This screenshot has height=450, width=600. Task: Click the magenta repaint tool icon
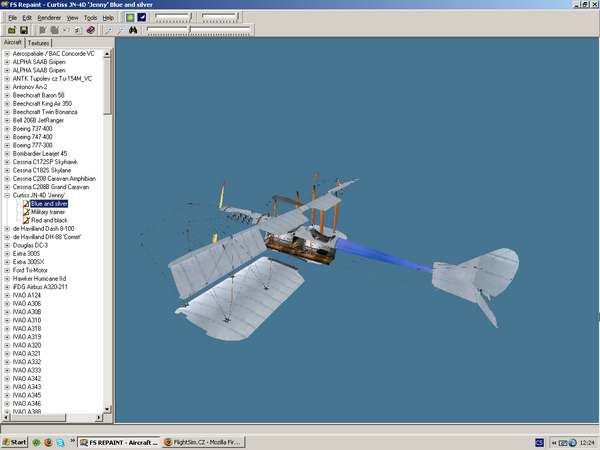pos(90,30)
